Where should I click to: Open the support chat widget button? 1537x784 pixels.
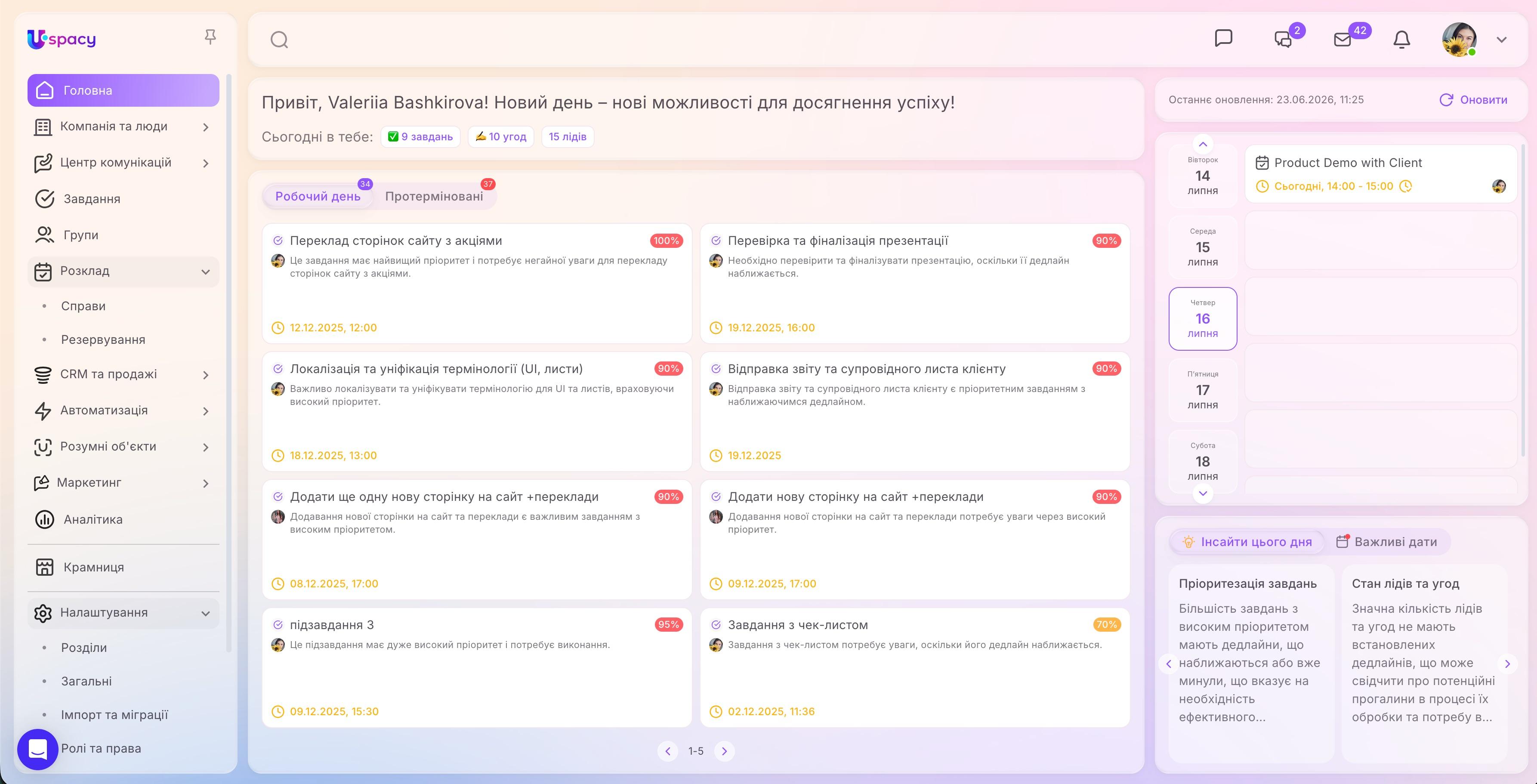[37, 749]
